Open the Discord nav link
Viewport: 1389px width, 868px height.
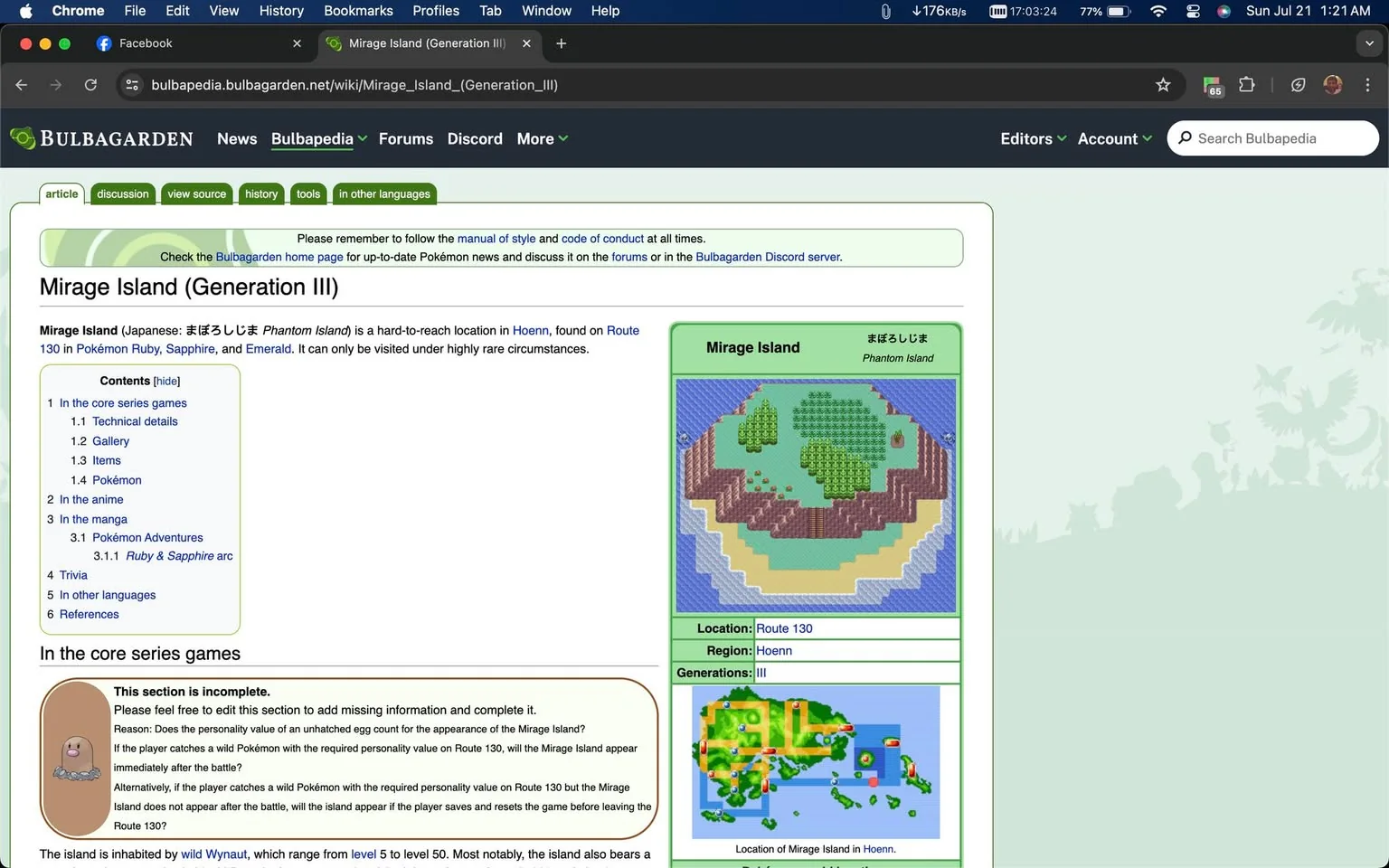475,138
